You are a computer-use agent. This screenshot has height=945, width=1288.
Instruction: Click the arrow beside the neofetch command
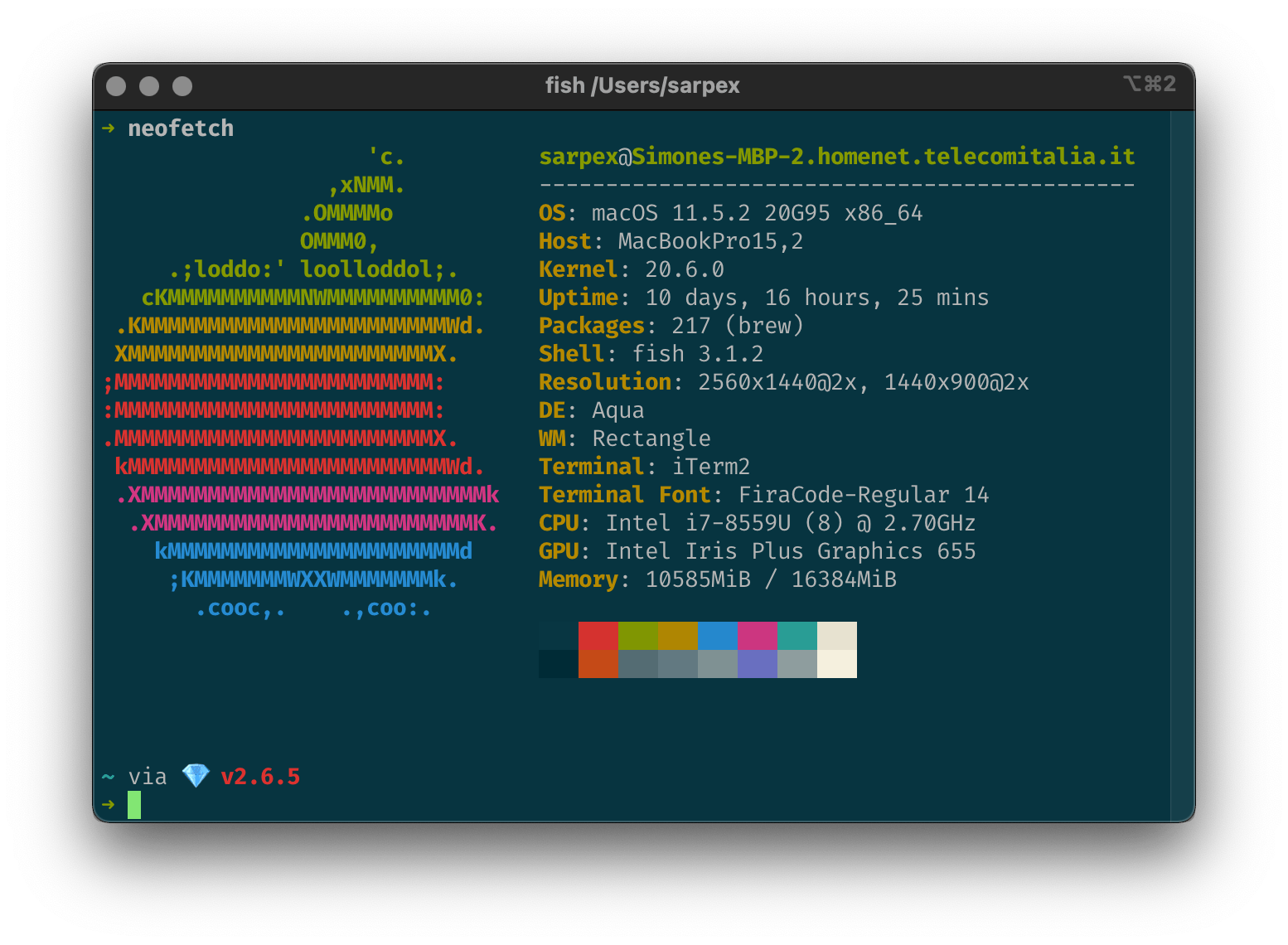click(109, 128)
